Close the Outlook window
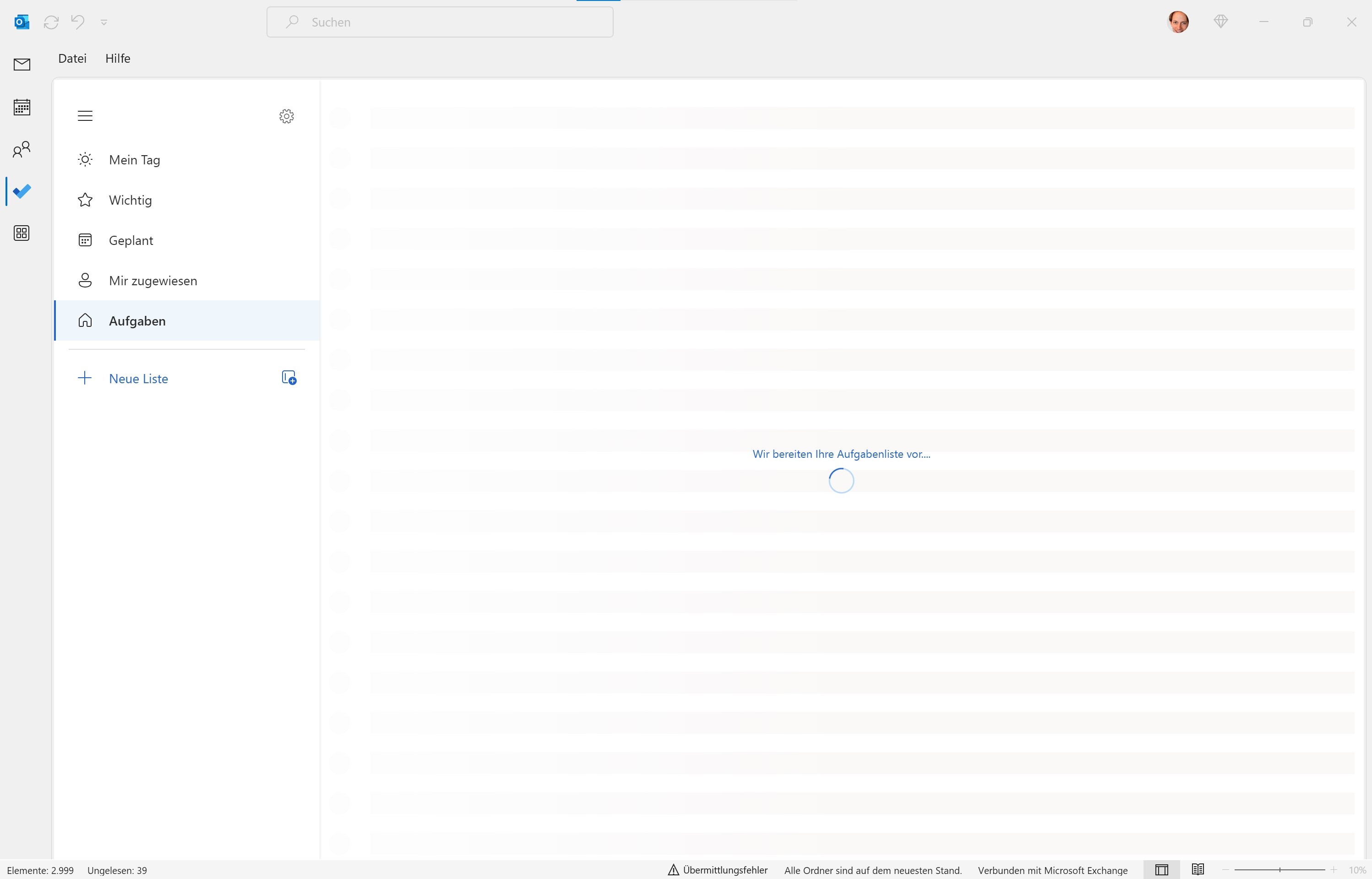The width and height of the screenshot is (1372, 879). (1351, 22)
